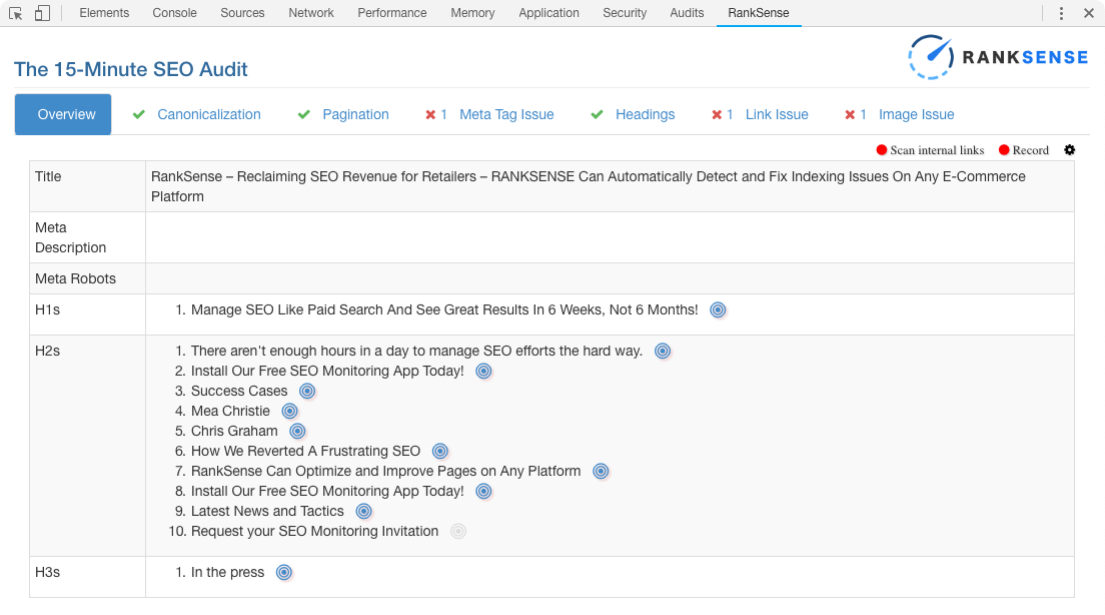Viewport: 1105px width, 615px height.
Task: Toggle the device toolbar icon
Action: 42,13
